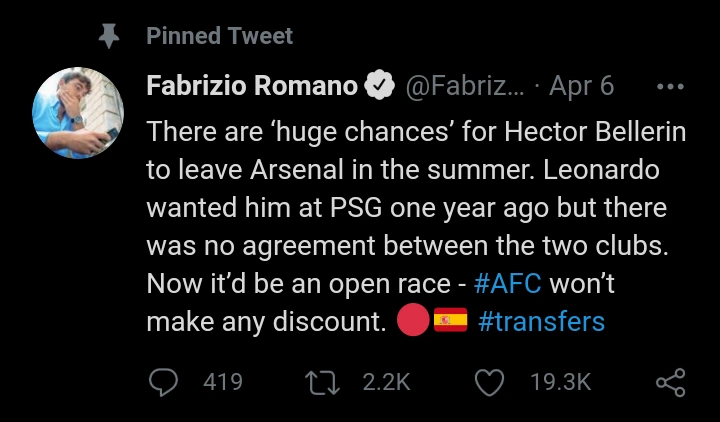Click the 419 replies count
The height and width of the screenshot is (422, 720).
point(222,381)
